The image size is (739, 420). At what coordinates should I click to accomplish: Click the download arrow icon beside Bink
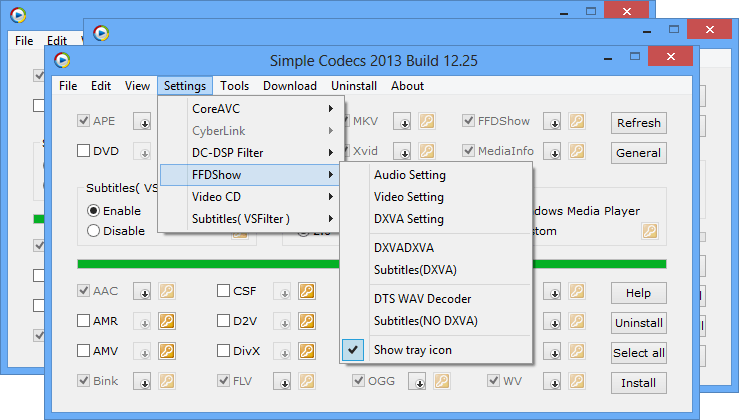143,382
